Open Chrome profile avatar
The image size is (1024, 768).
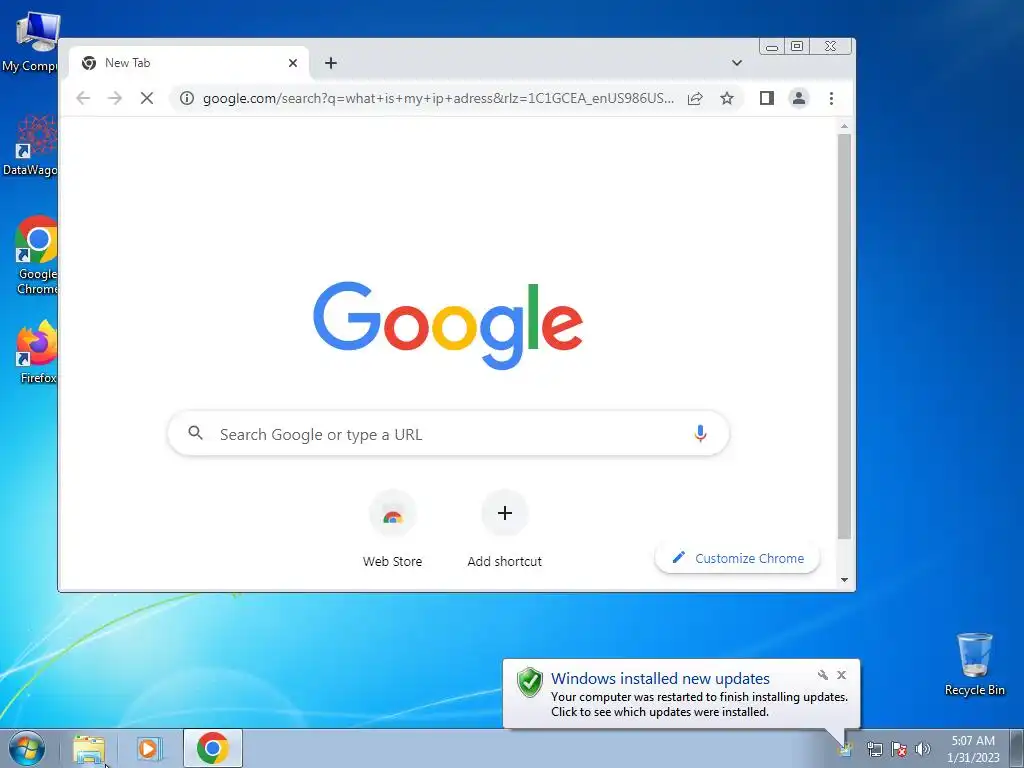pyautogui.click(x=798, y=98)
